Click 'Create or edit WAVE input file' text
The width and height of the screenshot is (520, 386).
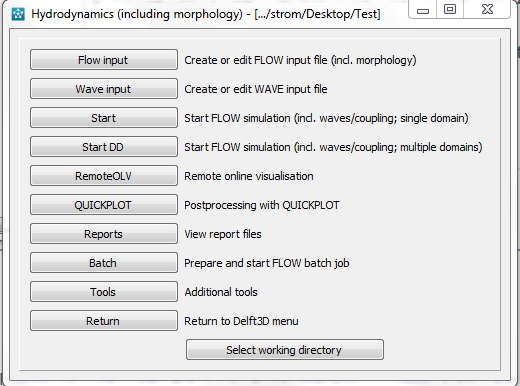256,89
